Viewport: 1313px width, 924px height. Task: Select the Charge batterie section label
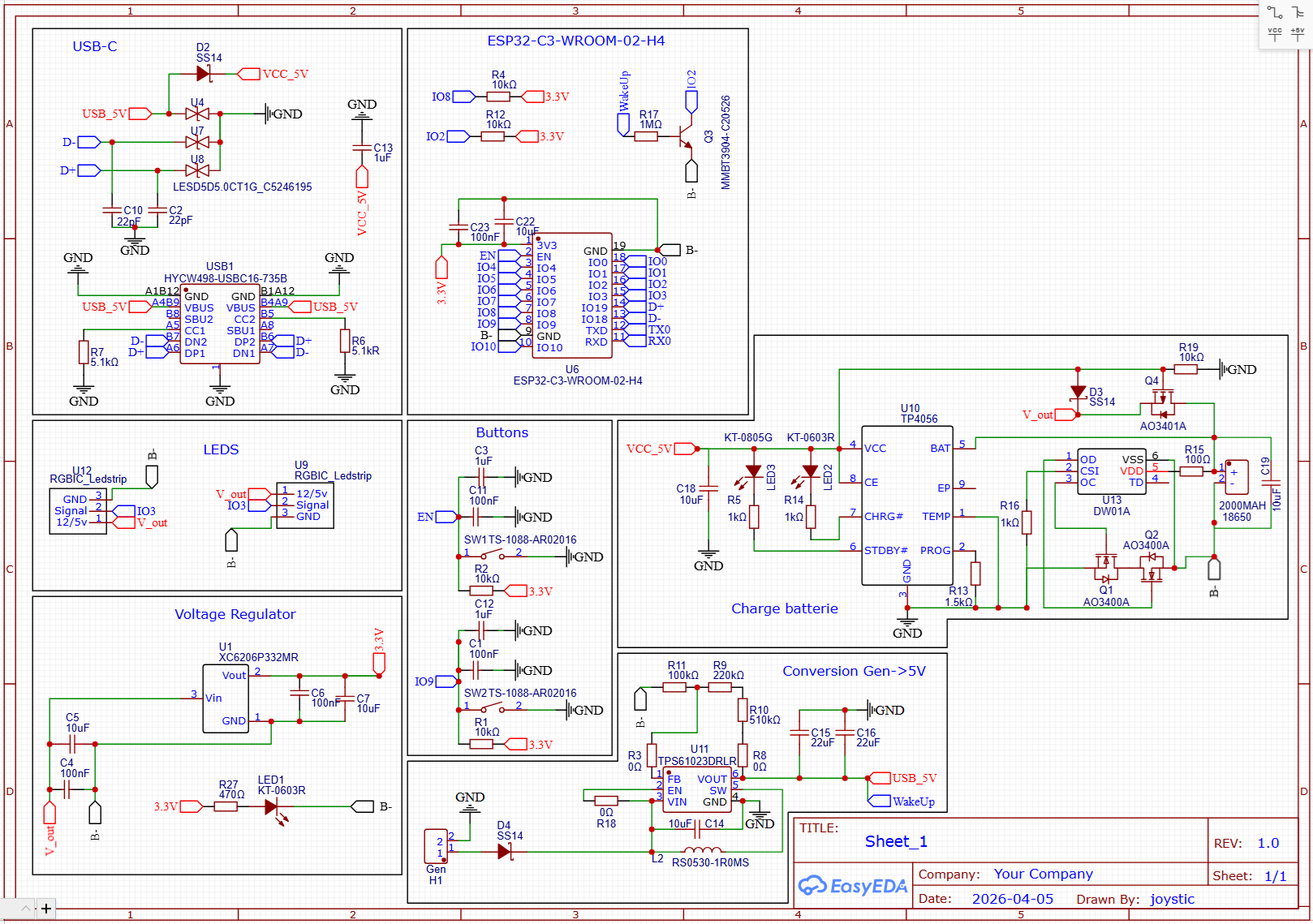point(785,608)
